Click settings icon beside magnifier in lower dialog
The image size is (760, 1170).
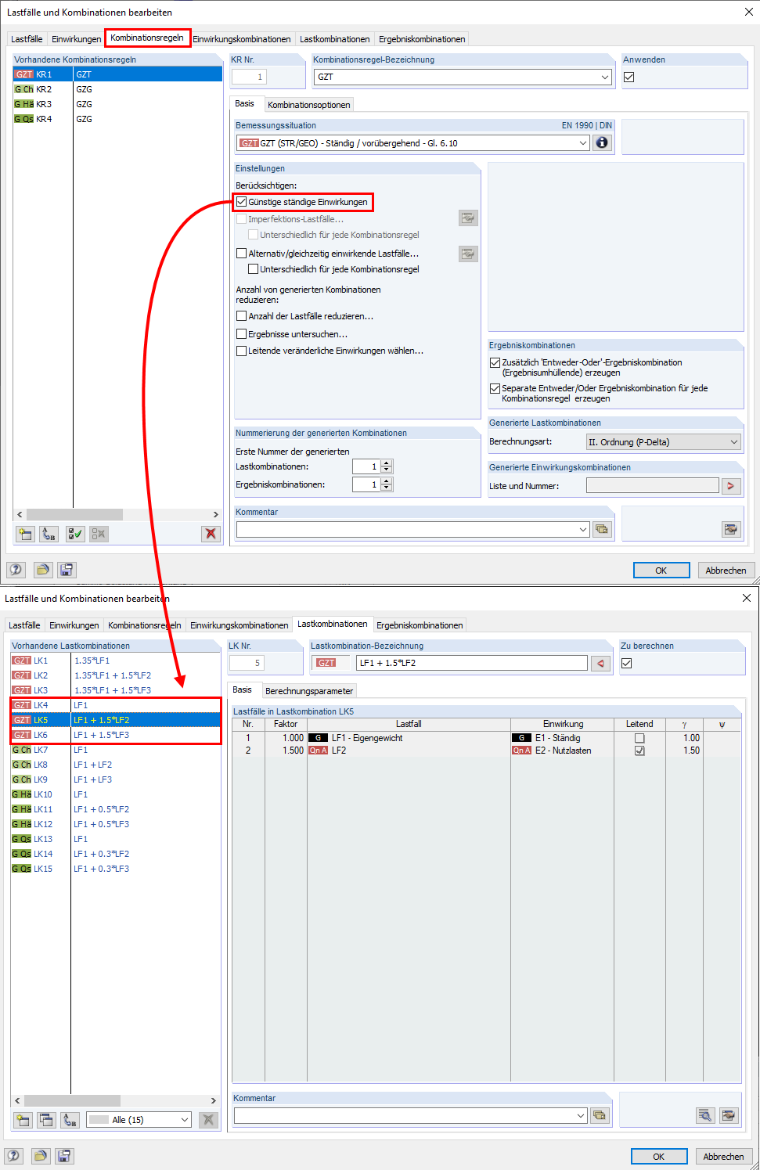click(729, 1116)
